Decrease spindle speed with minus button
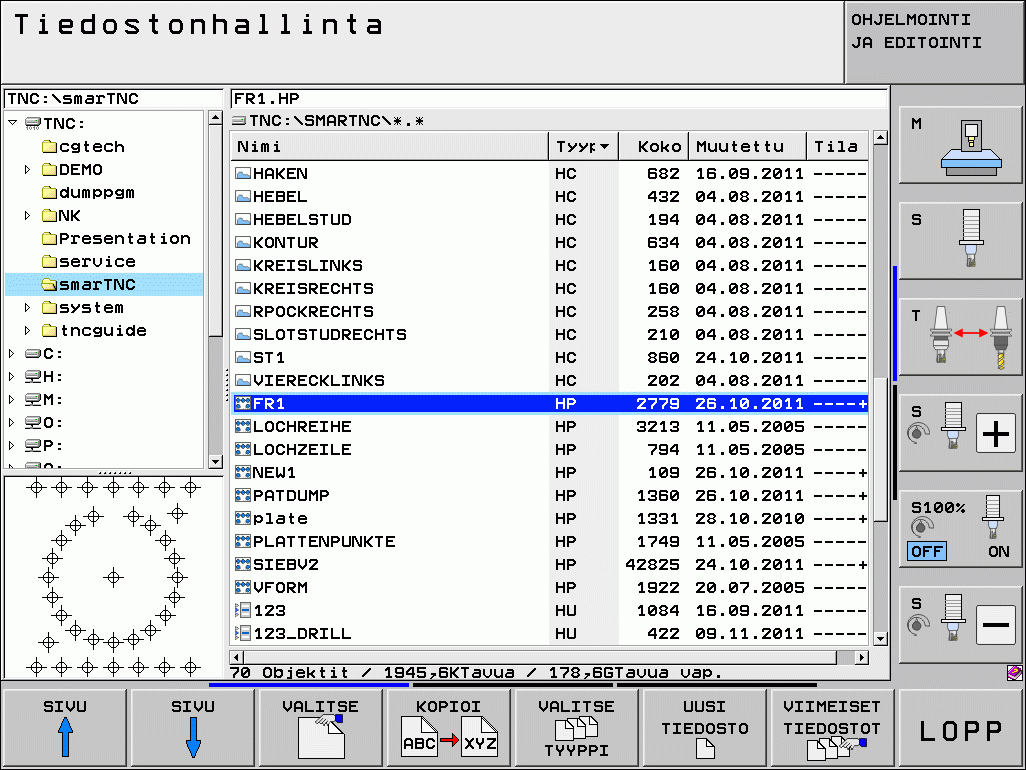 tap(995, 625)
